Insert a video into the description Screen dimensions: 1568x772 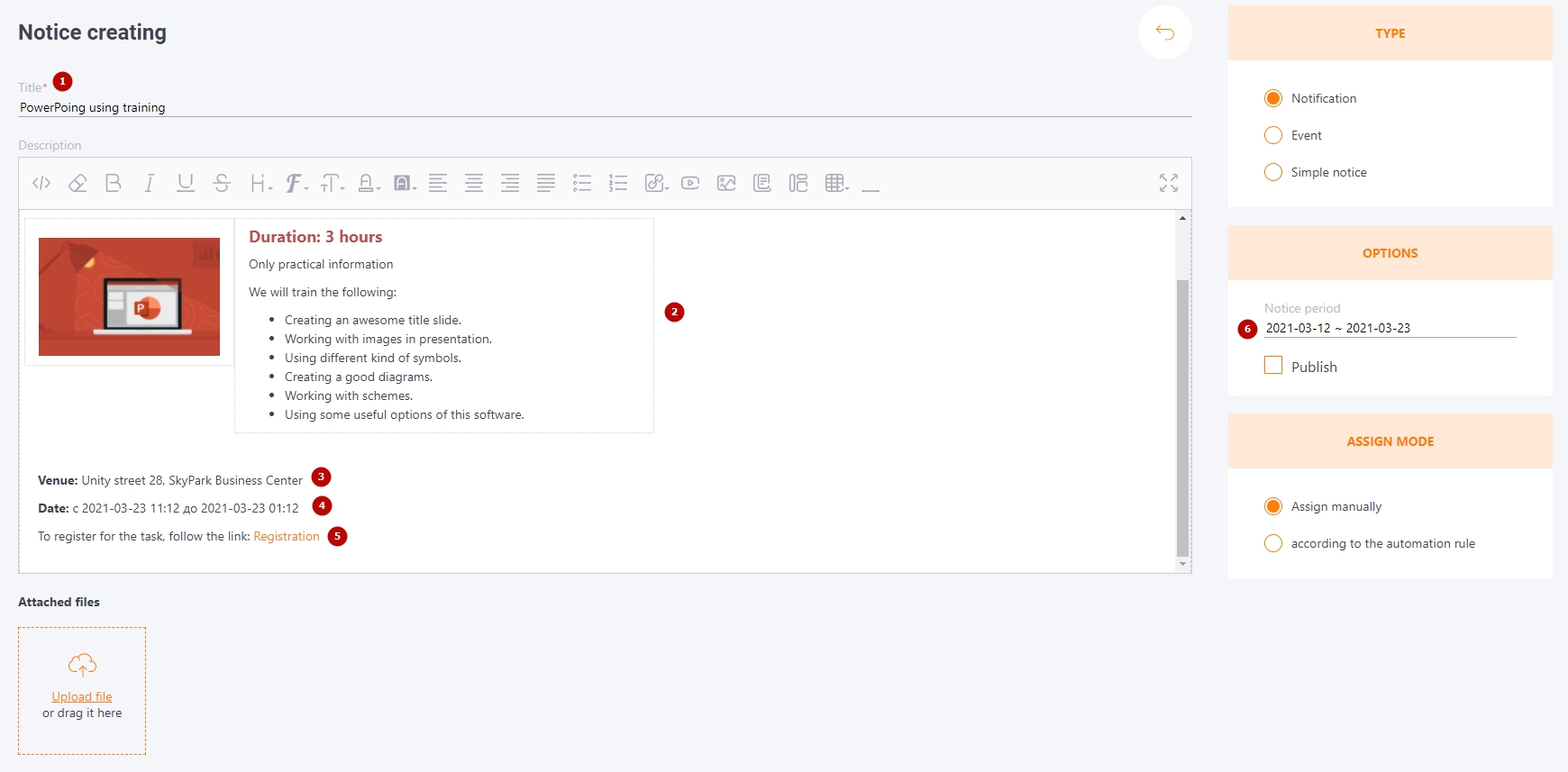pos(690,184)
